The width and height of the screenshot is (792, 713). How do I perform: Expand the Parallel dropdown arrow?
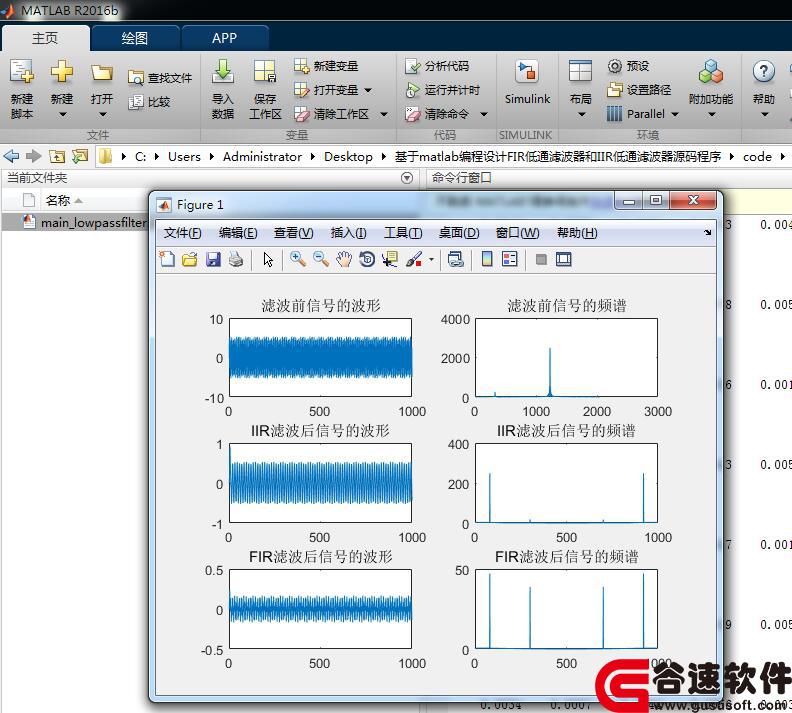point(675,115)
